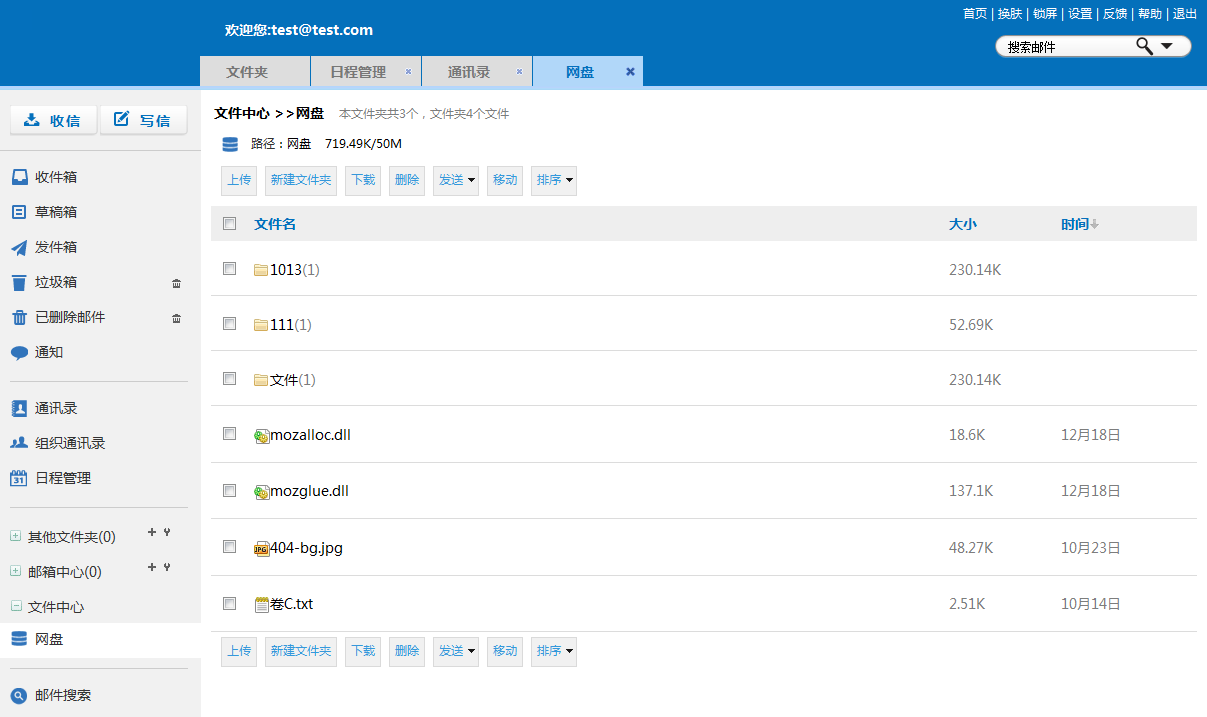The image size is (1207, 717).
Task: Toggle the select-all checkbox in the file header
Action: 230,224
